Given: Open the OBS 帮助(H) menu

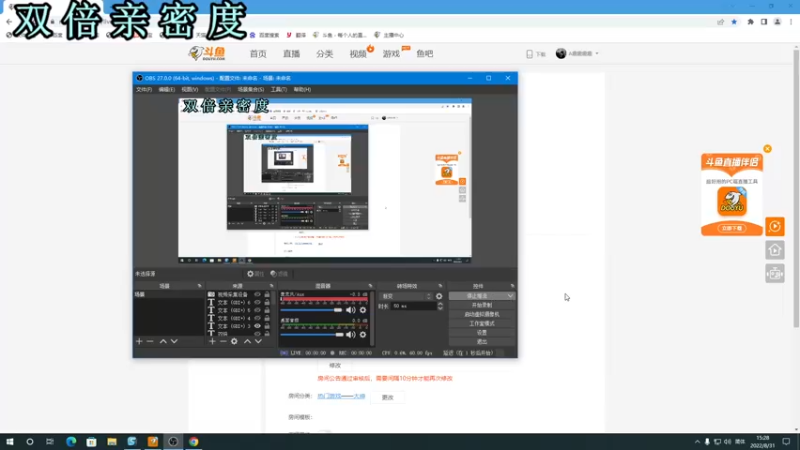Looking at the screenshot, I should point(302,90).
